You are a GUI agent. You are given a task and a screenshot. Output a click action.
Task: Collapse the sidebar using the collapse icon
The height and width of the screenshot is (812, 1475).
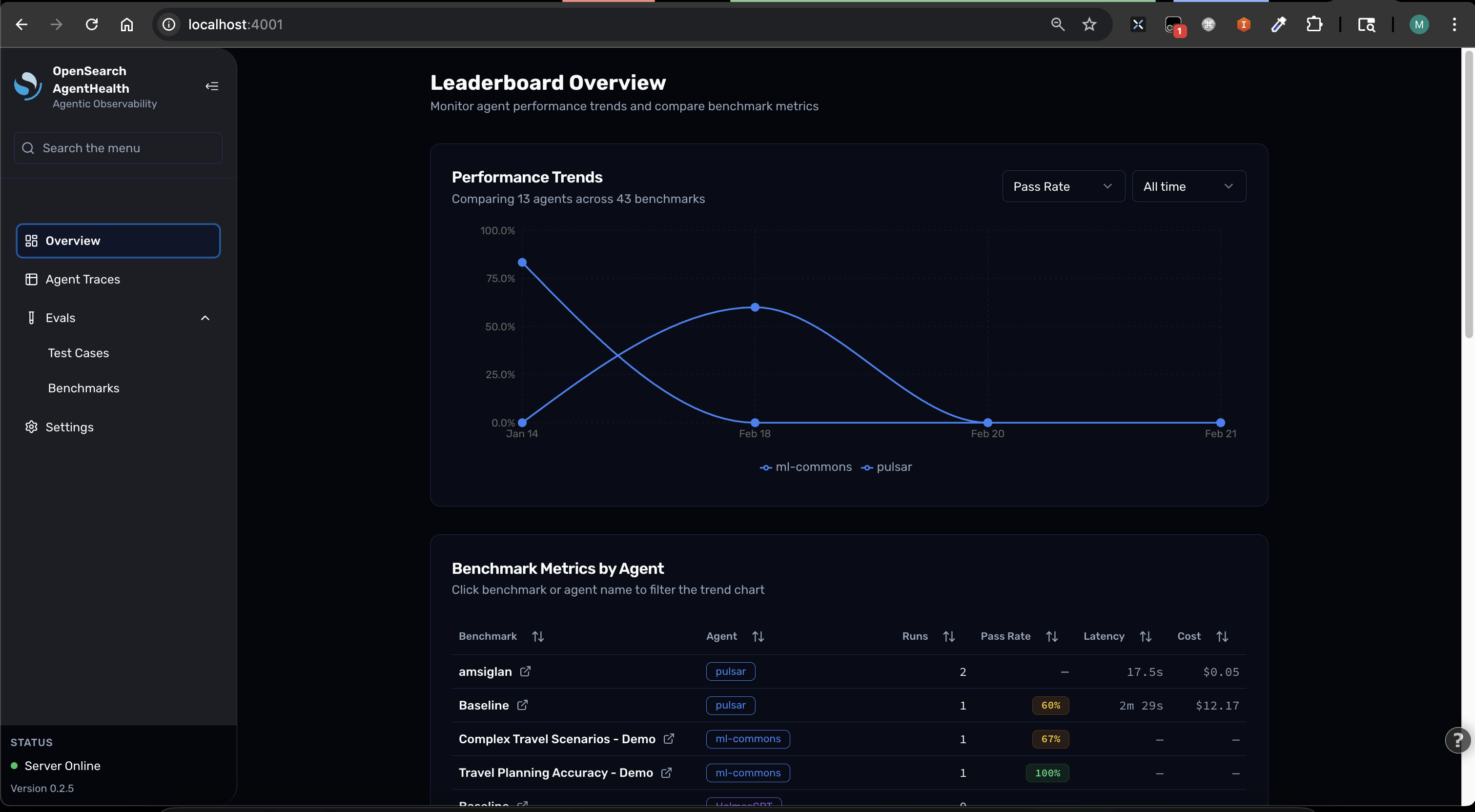[x=211, y=86]
